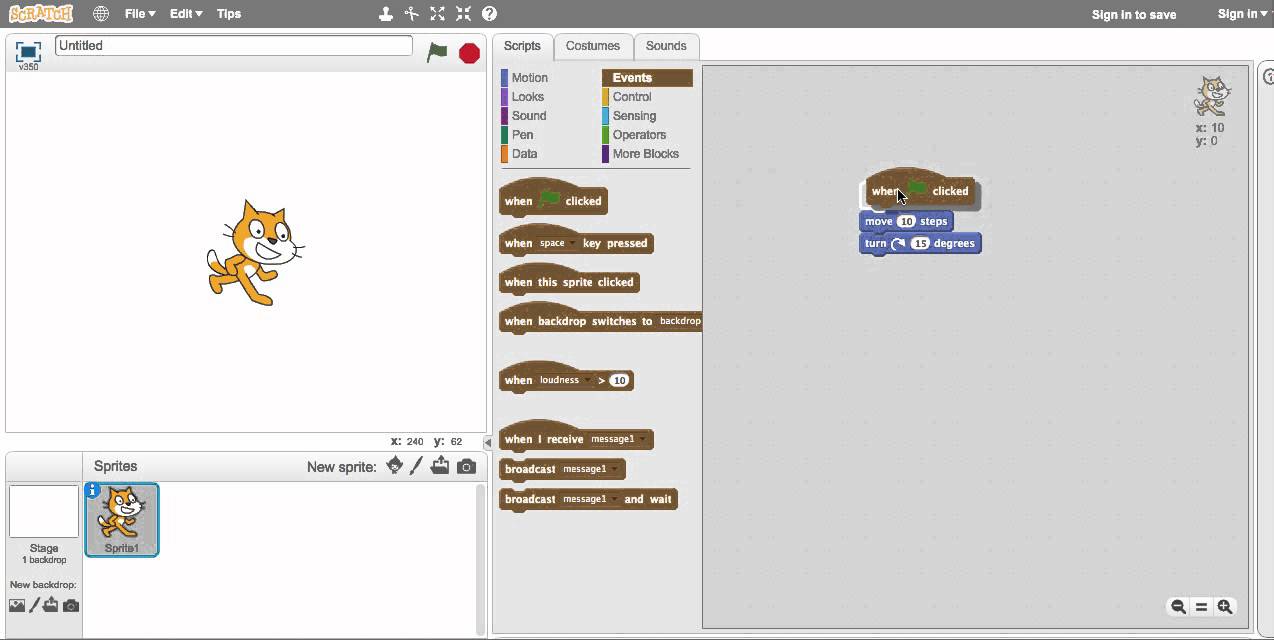Switch to the Scripts tab

(x=522, y=46)
